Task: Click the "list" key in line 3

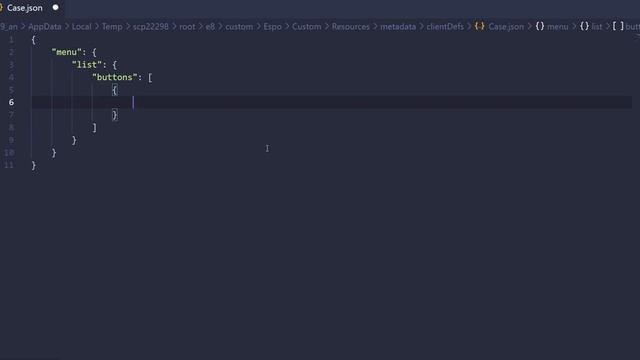Action: [87, 64]
